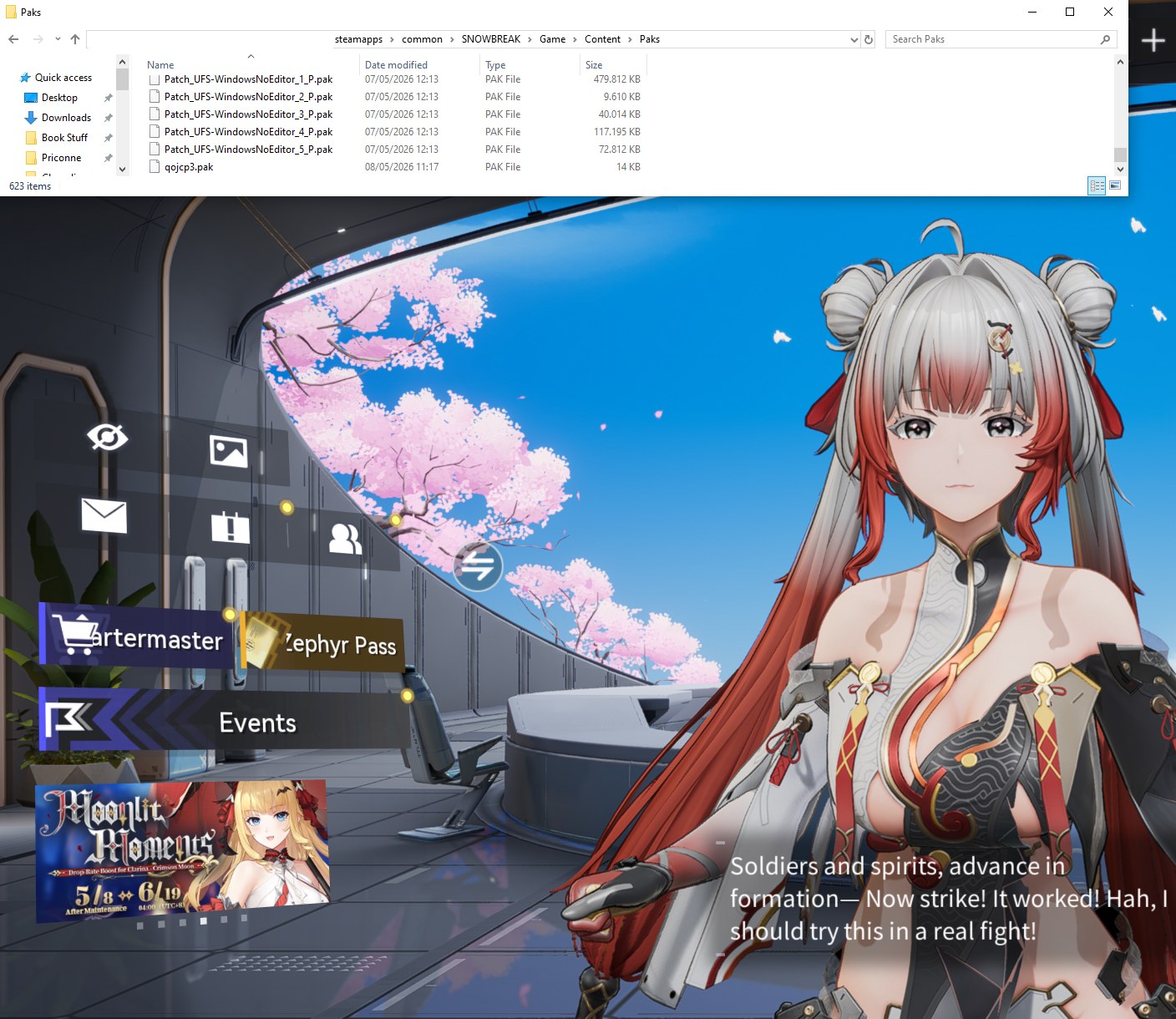
Task: Click the Moonlit Moments event banner
Action: click(x=182, y=850)
